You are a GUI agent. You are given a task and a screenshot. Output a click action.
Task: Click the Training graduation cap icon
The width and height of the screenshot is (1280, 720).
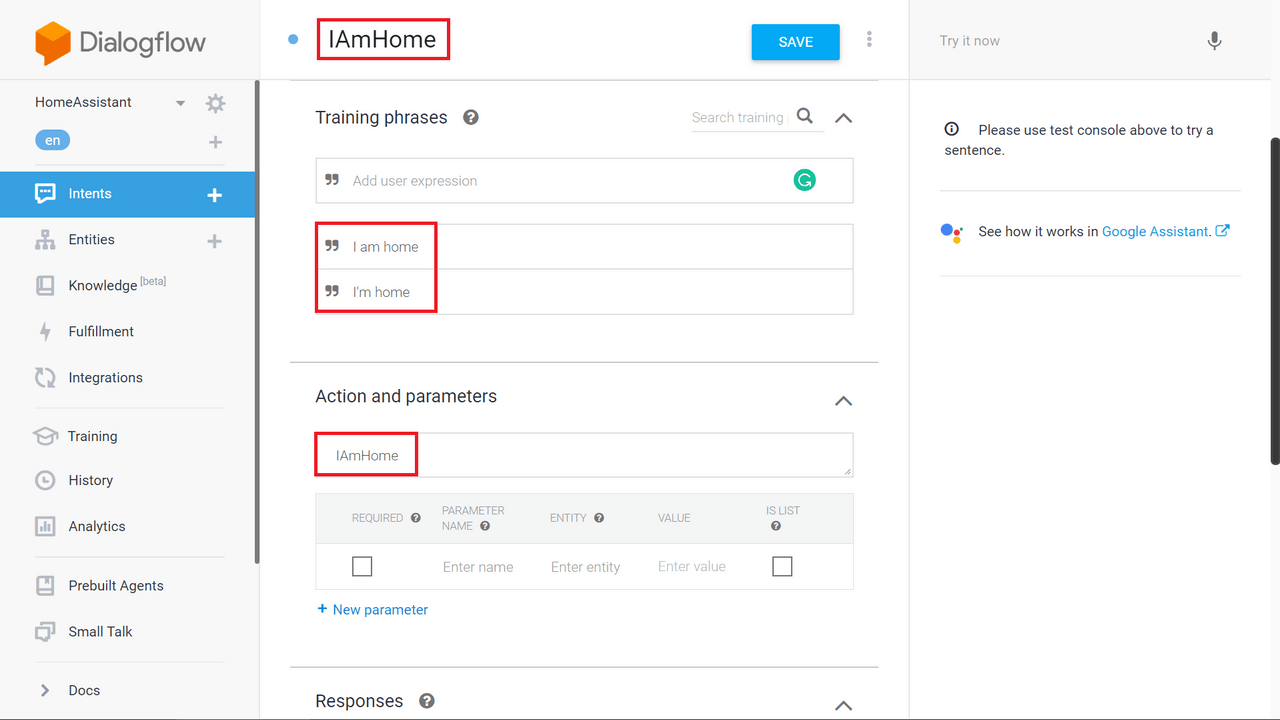45,436
